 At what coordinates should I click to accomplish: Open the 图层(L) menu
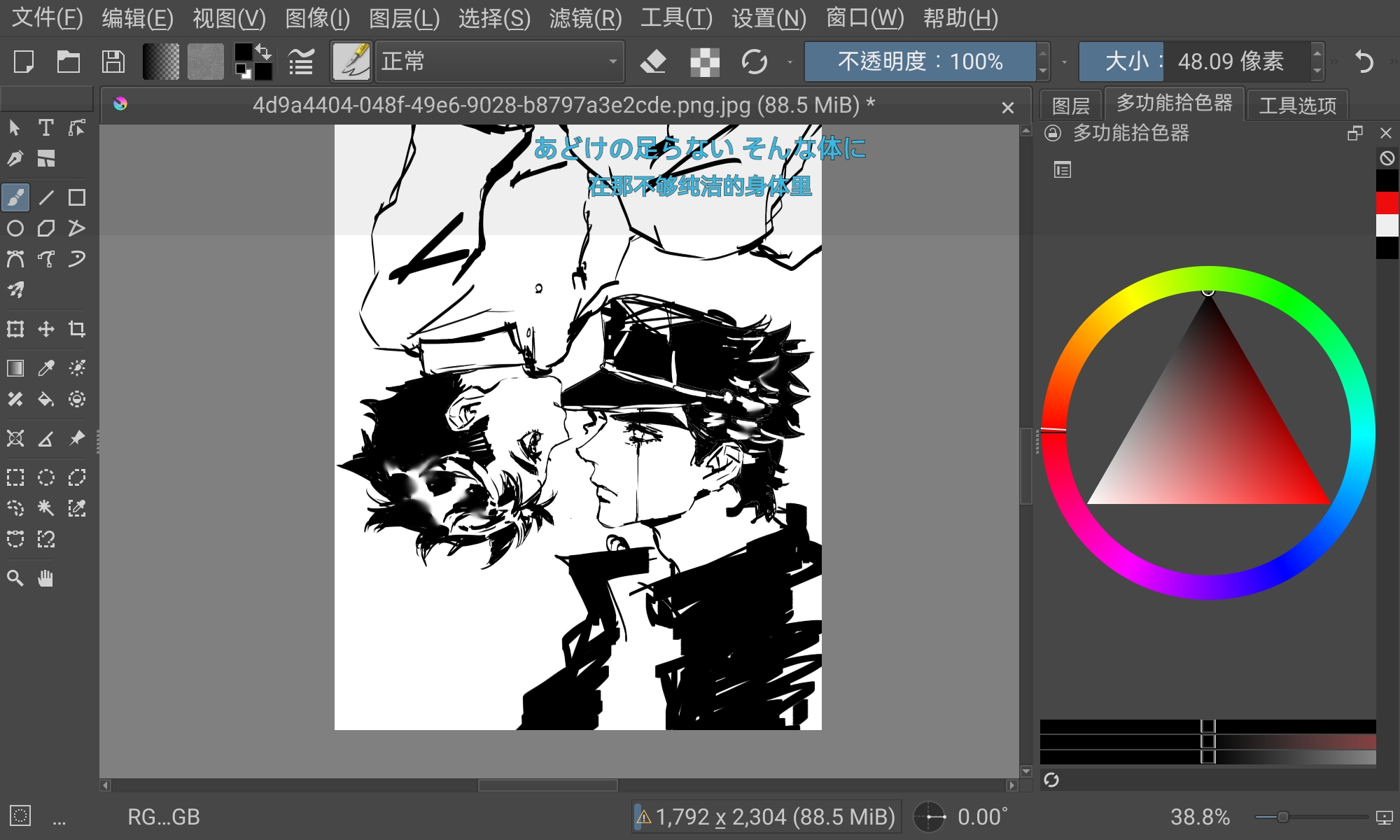(x=404, y=18)
